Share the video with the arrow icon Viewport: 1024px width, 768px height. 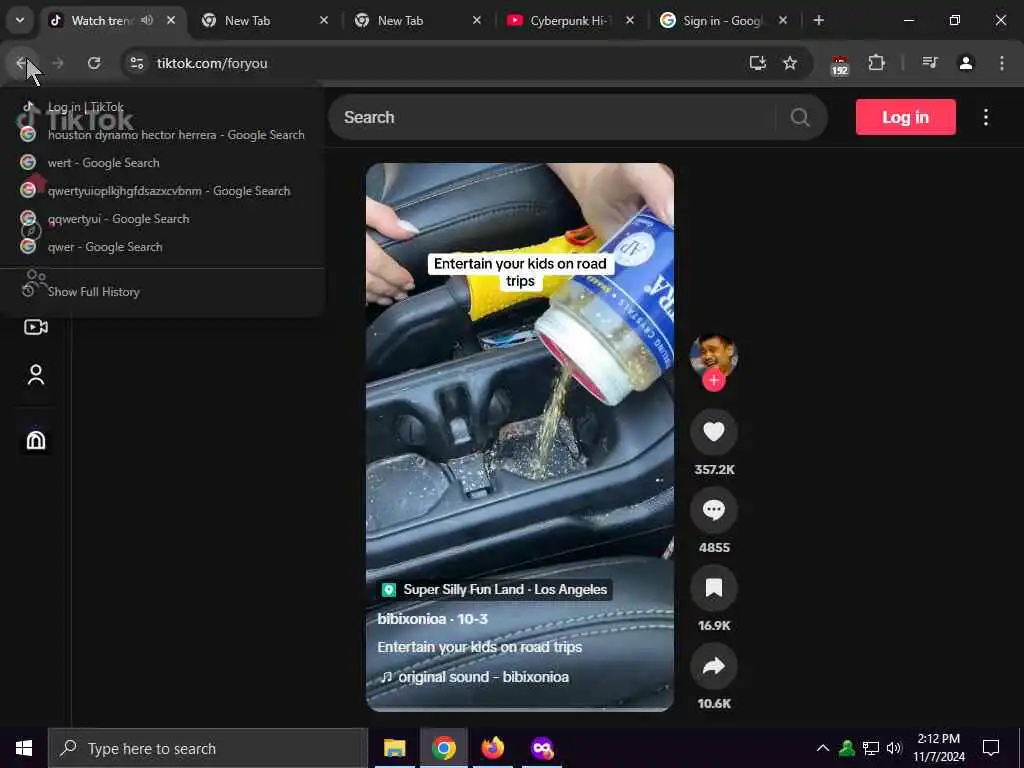click(714, 665)
